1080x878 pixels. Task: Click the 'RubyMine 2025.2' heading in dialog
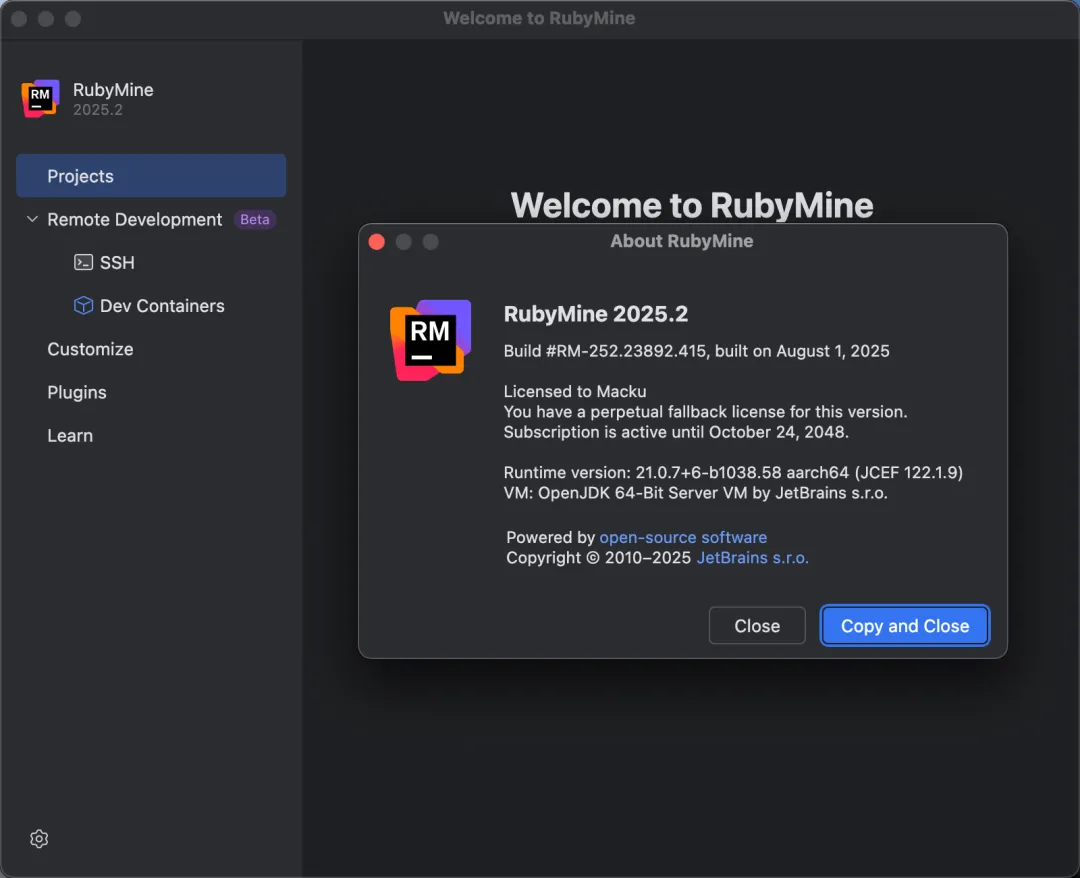(596, 314)
